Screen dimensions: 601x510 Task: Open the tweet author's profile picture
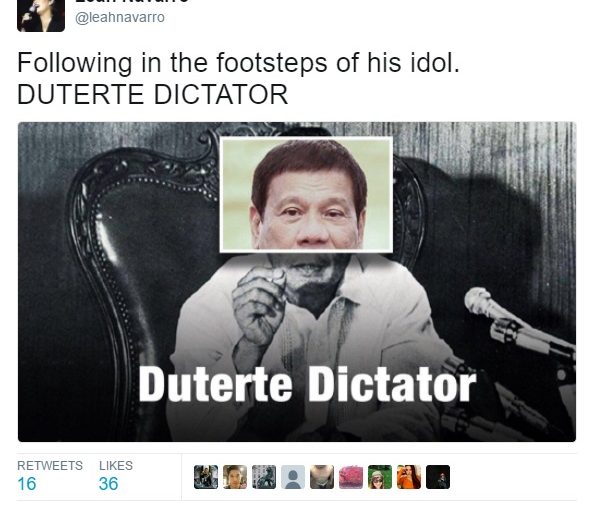41,15
